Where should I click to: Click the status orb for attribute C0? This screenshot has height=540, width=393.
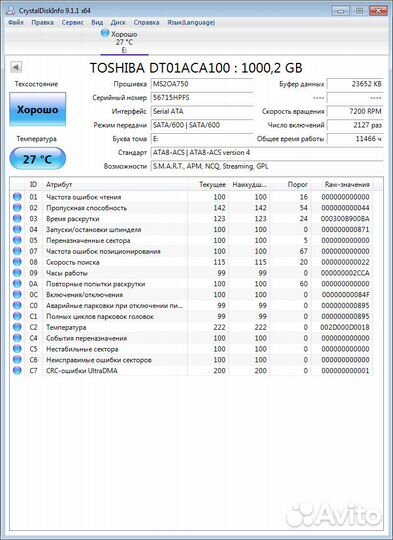(x=17, y=305)
